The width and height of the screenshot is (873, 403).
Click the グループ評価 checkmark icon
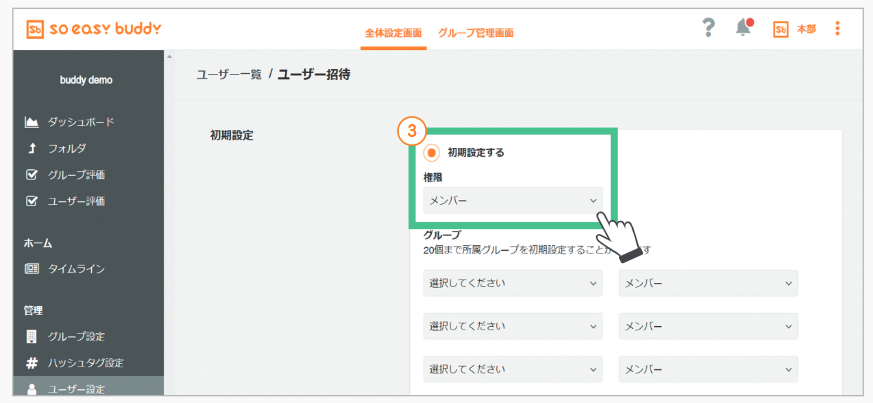[32, 175]
